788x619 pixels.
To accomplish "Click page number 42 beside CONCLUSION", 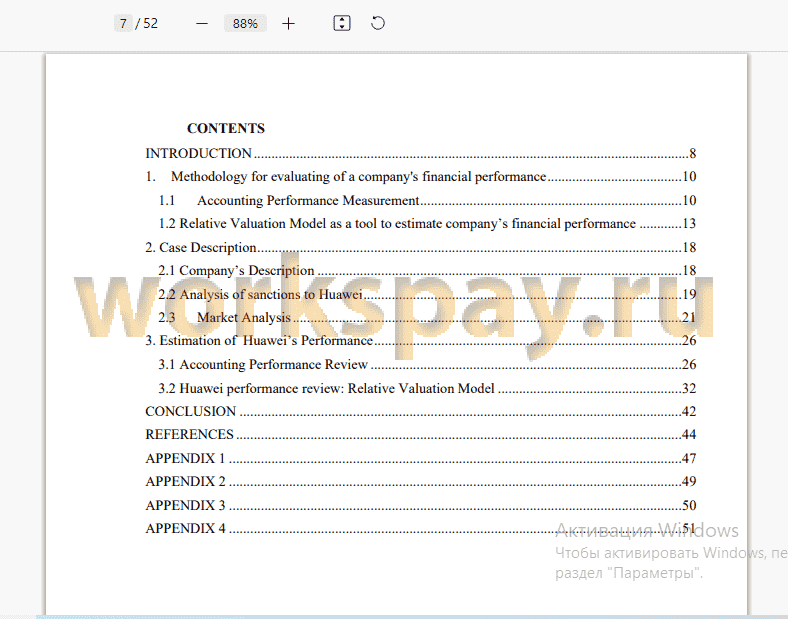I will (x=689, y=411).
